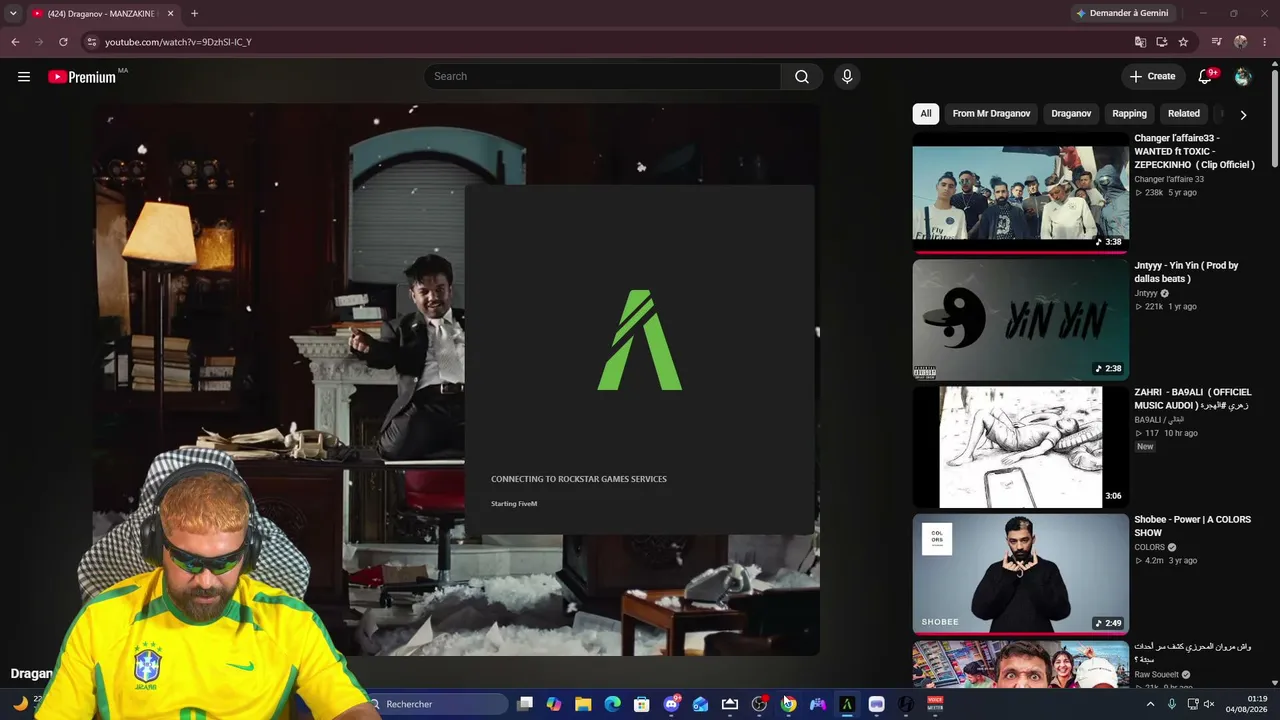Image resolution: width=1280 pixels, height=720 pixels.
Task: Bookmark this page with the star
Action: point(1183,42)
